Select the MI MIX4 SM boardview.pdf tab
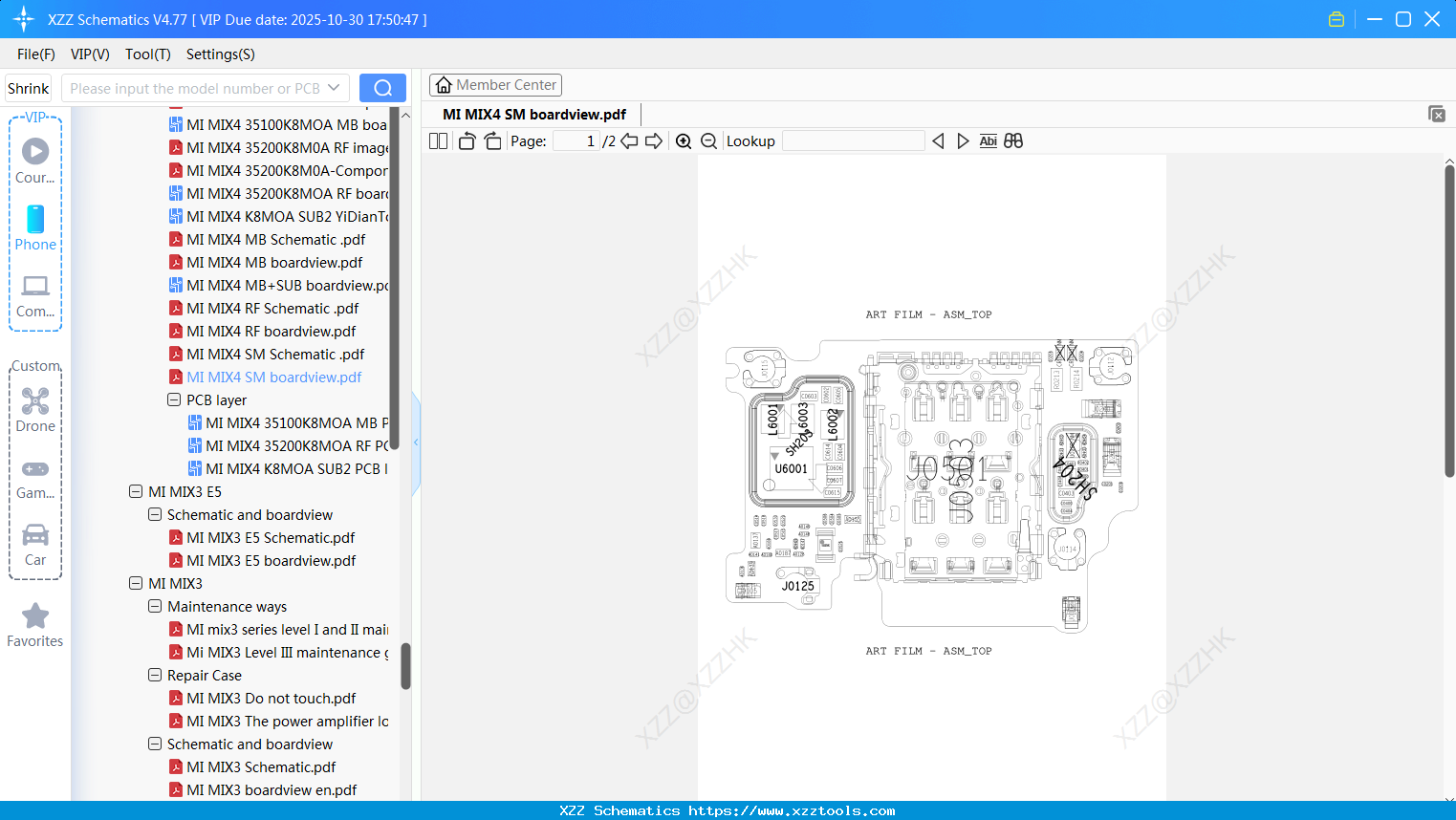The image size is (1456, 820). 534,114
